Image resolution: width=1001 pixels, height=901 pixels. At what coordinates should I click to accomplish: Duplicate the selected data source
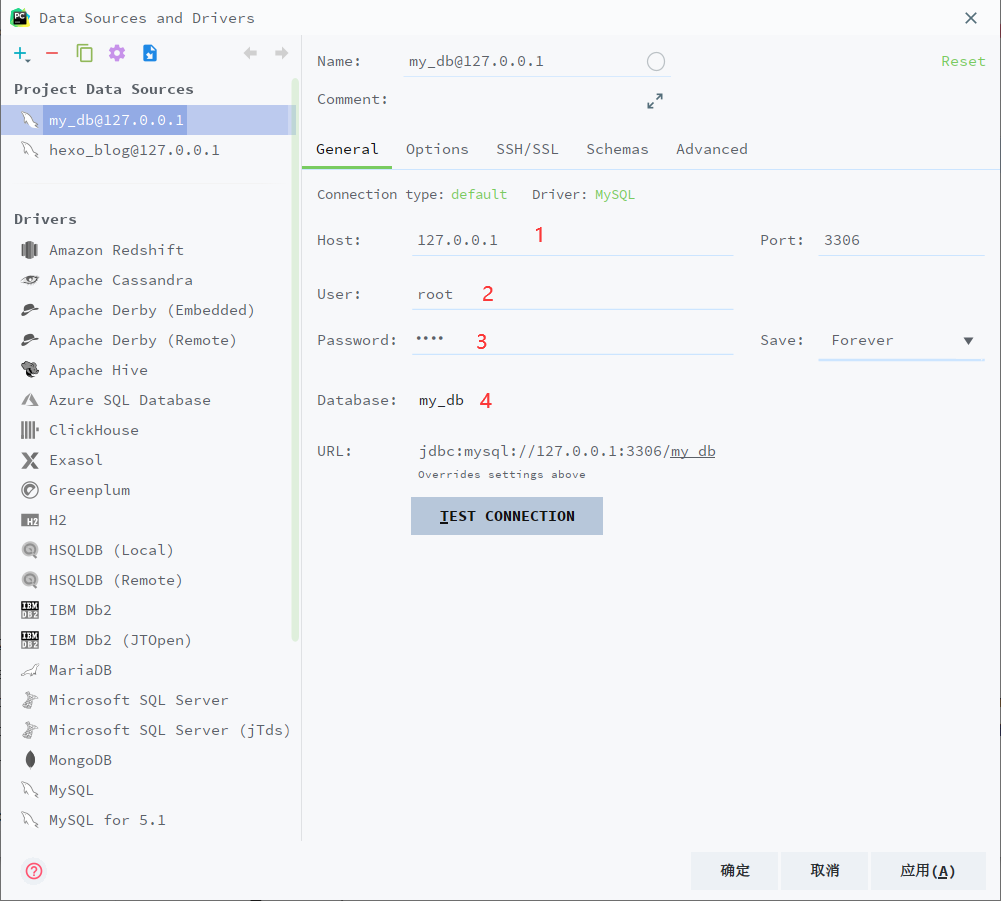pyautogui.click(x=84, y=53)
